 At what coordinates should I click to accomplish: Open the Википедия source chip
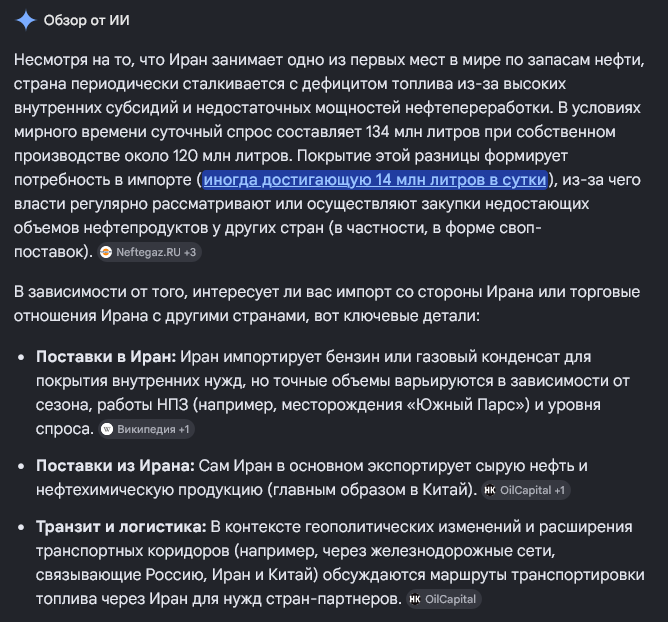[147, 429]
